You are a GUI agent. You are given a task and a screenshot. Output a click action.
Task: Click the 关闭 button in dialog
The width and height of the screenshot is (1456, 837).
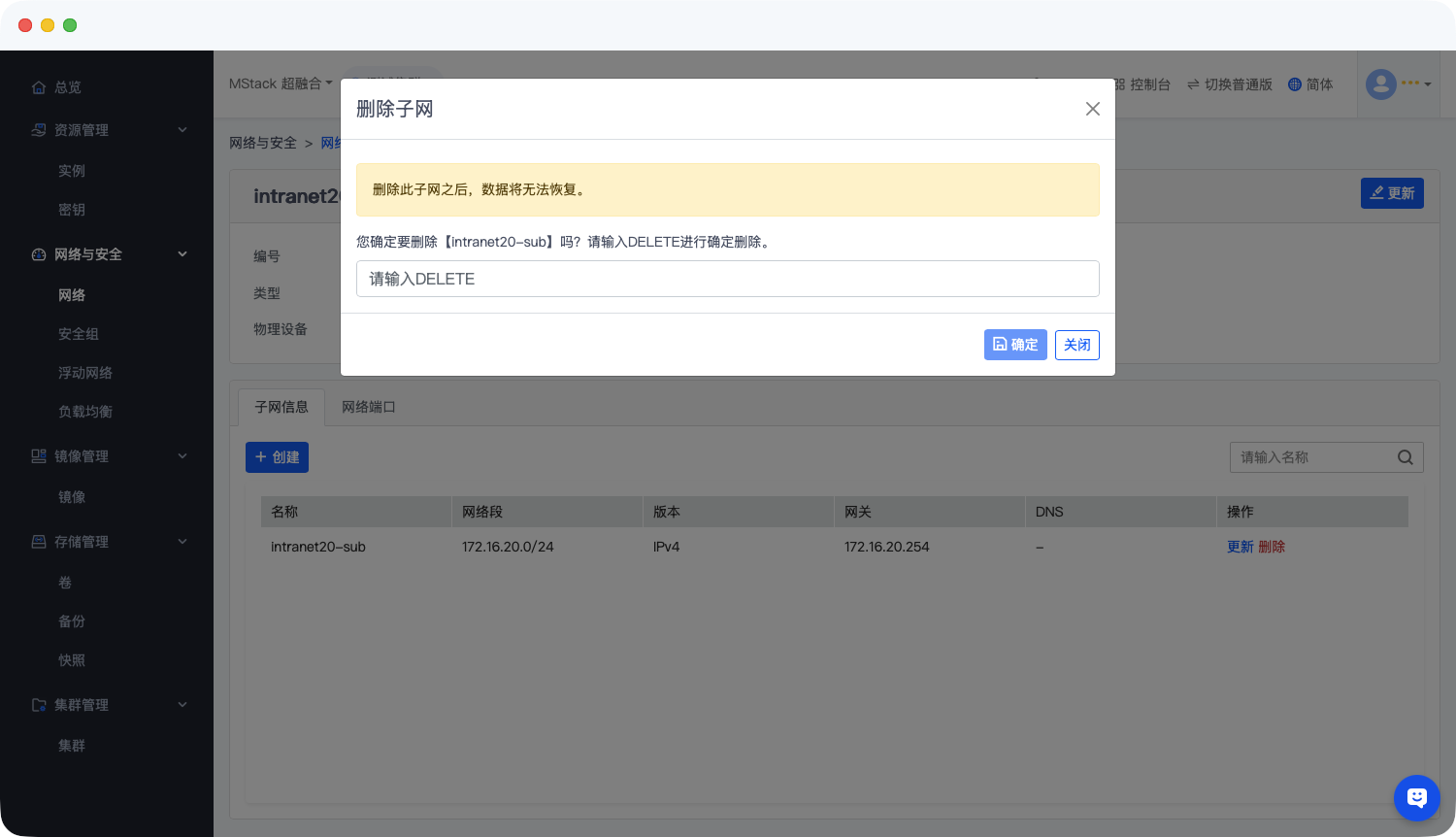1076,345
